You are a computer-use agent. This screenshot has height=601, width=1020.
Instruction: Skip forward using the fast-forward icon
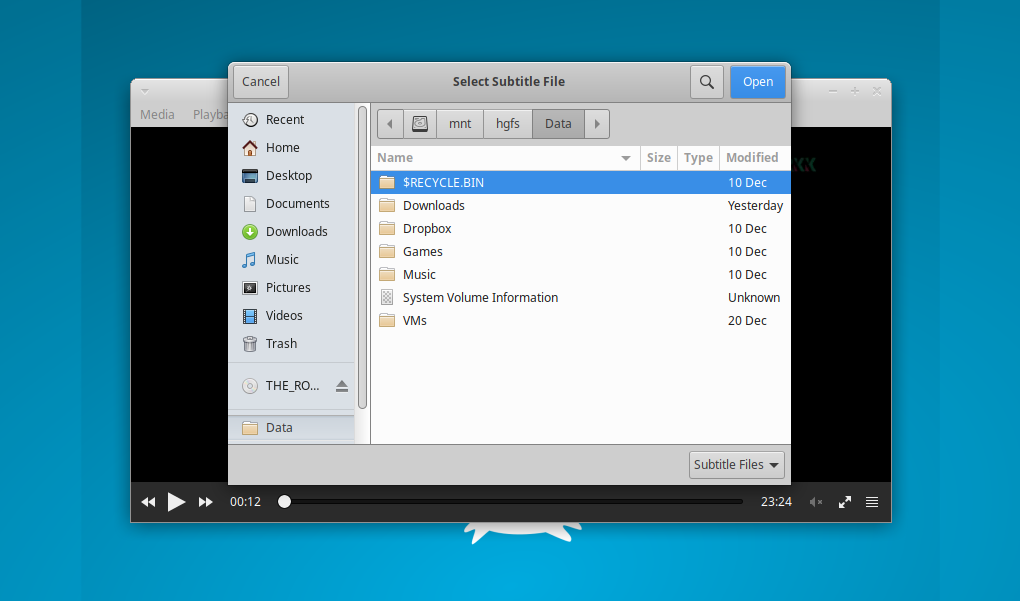coord(205,501)
